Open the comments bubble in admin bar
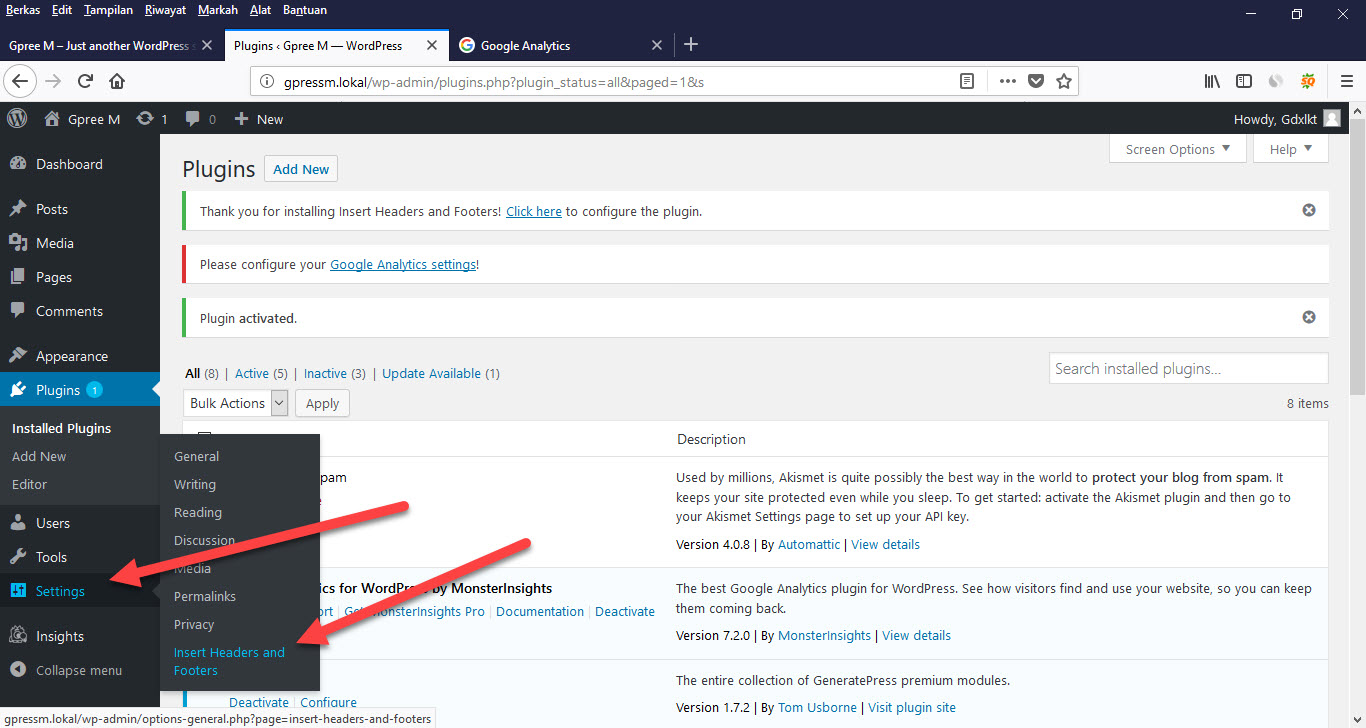Image resolution: width=1366 pixels, height=728 pixels. [x=193, y=118]
